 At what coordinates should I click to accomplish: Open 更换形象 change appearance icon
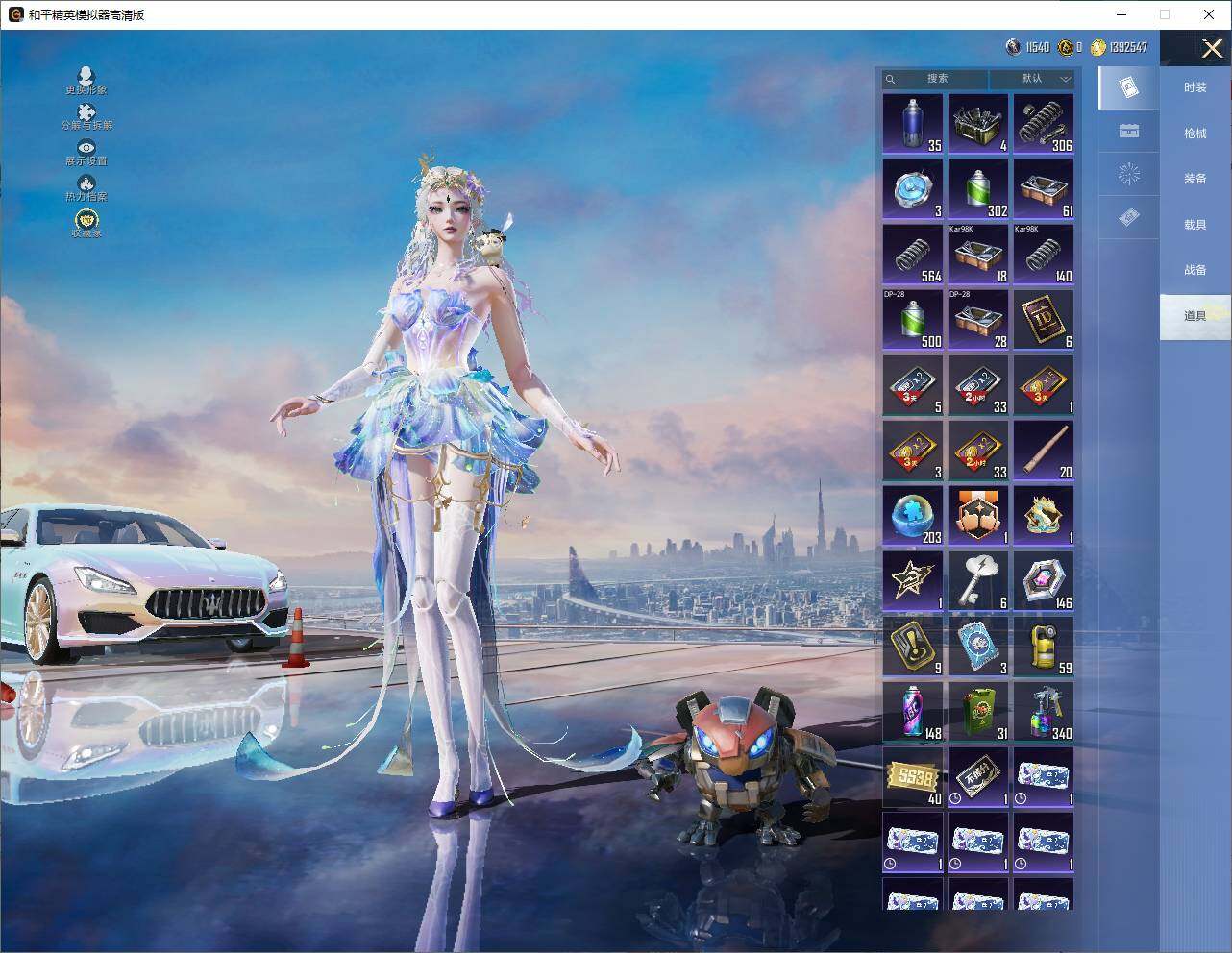pos(86,81)
